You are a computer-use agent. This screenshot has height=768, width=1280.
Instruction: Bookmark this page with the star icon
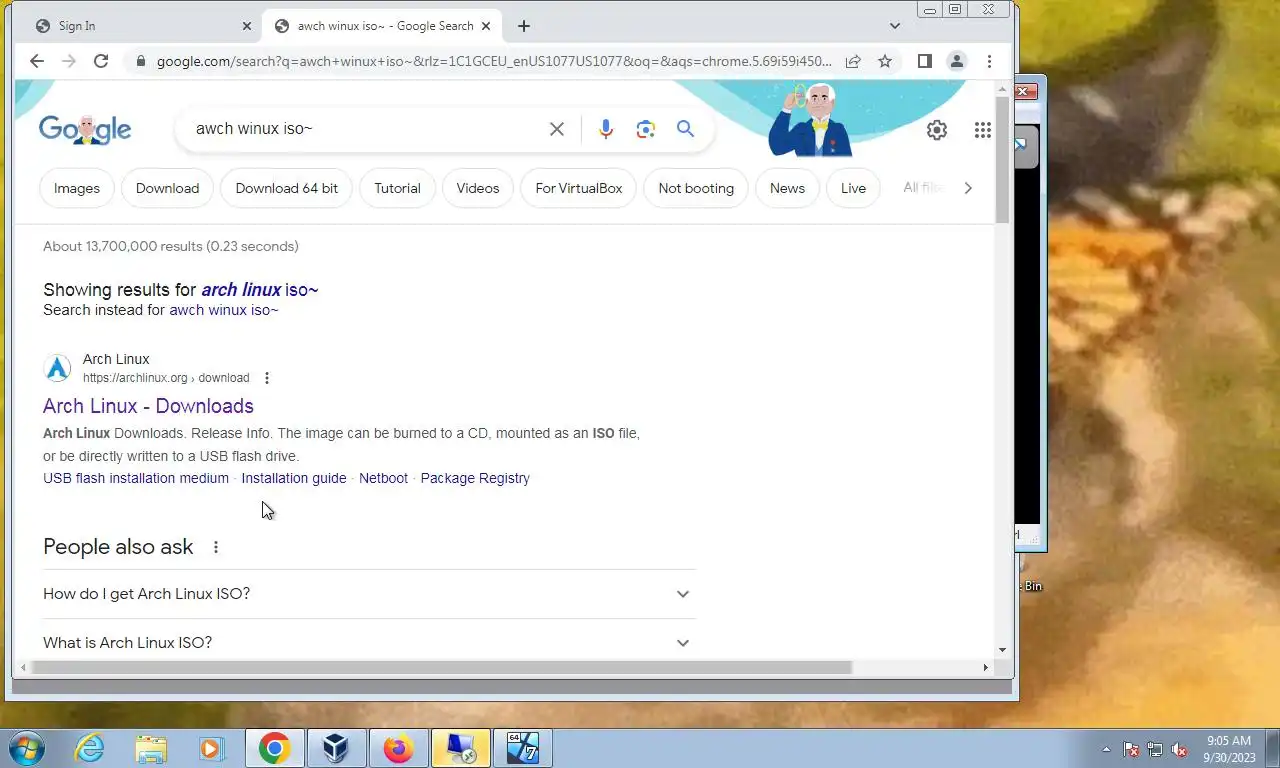coord(885,61)
